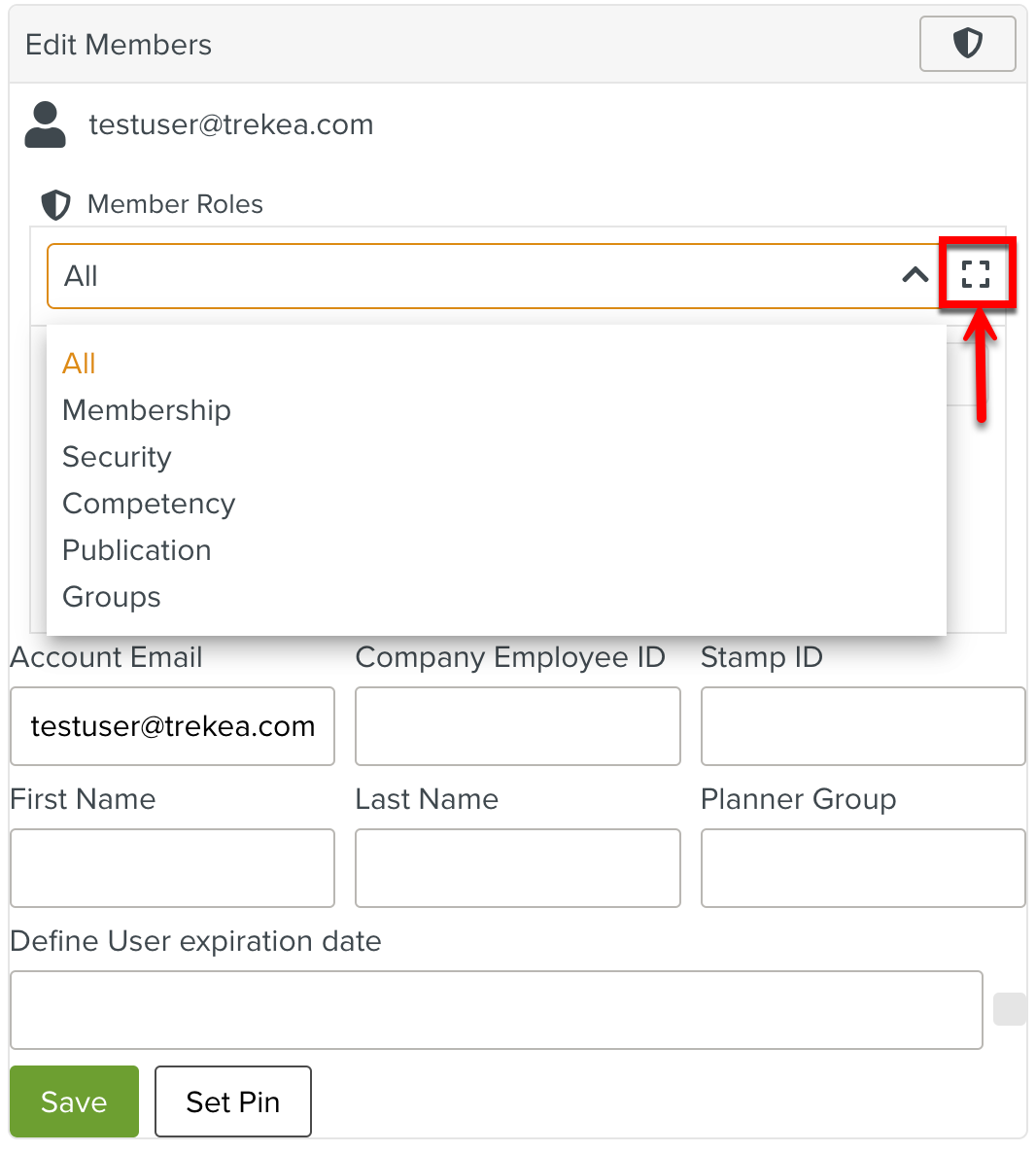The width and height of the screenshot is (1036, 1153).
Task: Choose Membership from the dropdown list
Action: pos(147,410)
